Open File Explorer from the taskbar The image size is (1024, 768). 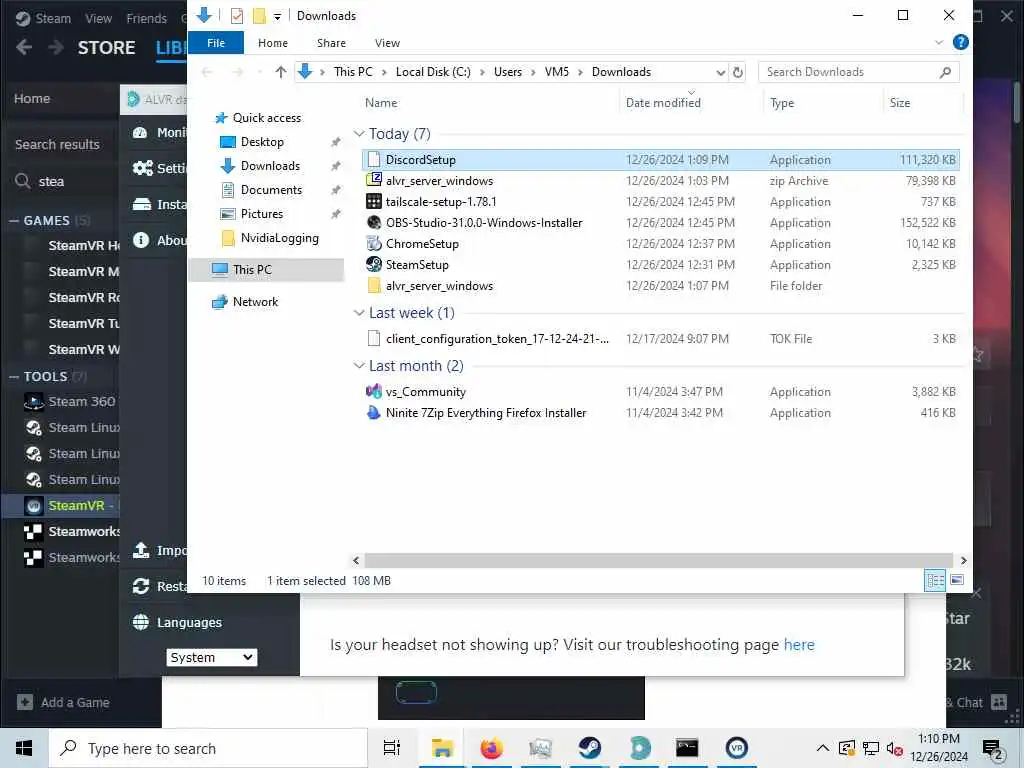point(442,748)
